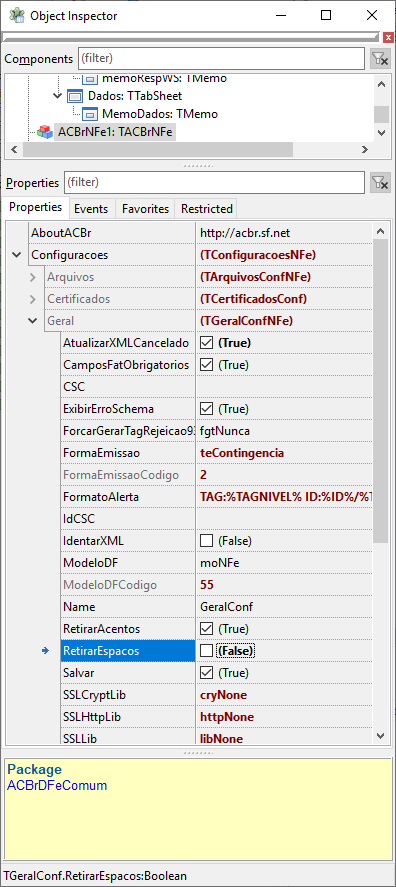Click the ModeloDF value moNFe
The width and height of the screenshot is (396, 887).
(x=219, y=563)
